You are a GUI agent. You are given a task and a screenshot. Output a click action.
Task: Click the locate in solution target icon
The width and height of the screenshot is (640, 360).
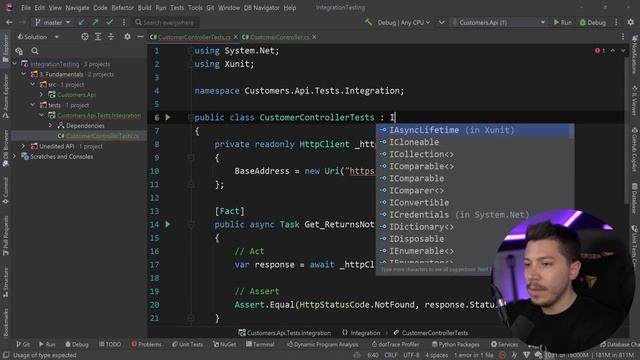click(84, 37)
